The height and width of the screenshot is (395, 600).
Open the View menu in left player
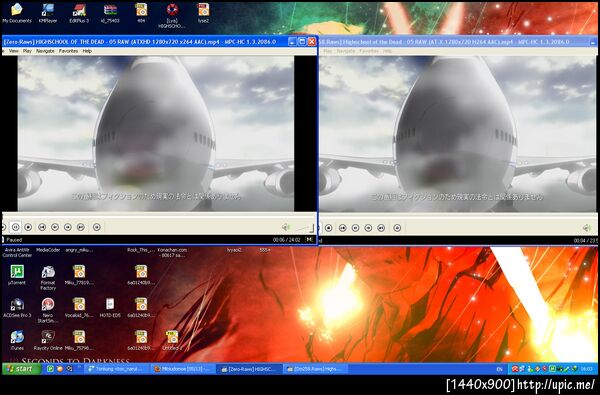[x=13, y=51]
